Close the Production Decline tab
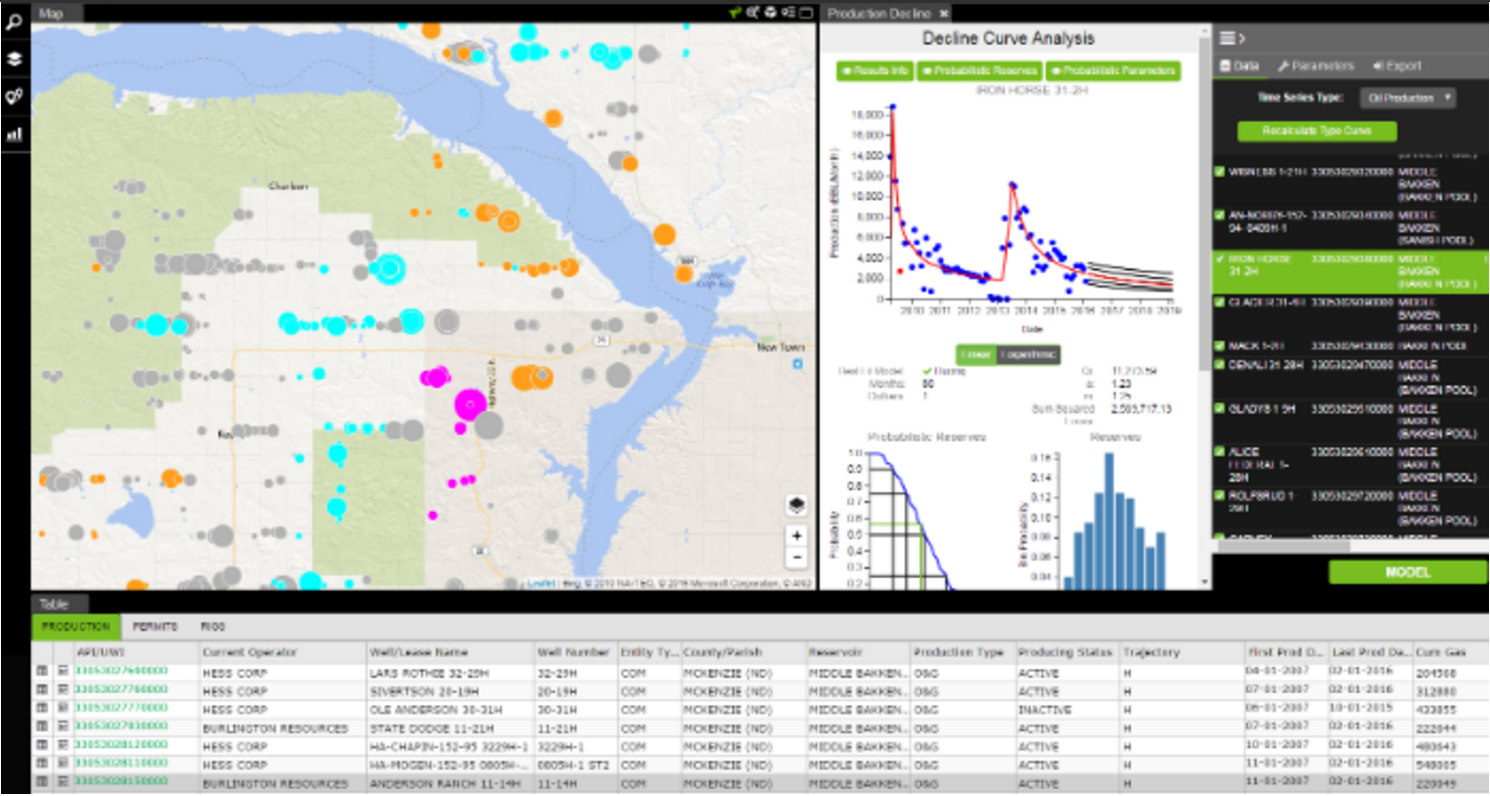Image resolution: width=1490 pixels, height=796 pixels. (x=943, y=13)
